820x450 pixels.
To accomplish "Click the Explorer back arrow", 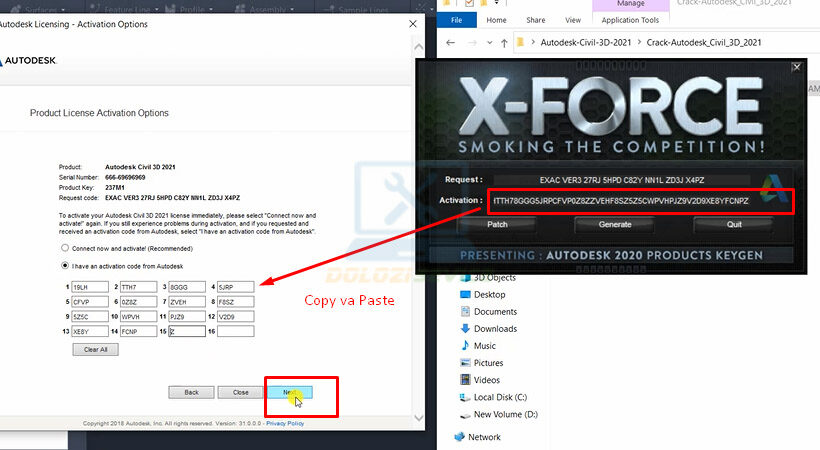I will [x=452, y=43].
